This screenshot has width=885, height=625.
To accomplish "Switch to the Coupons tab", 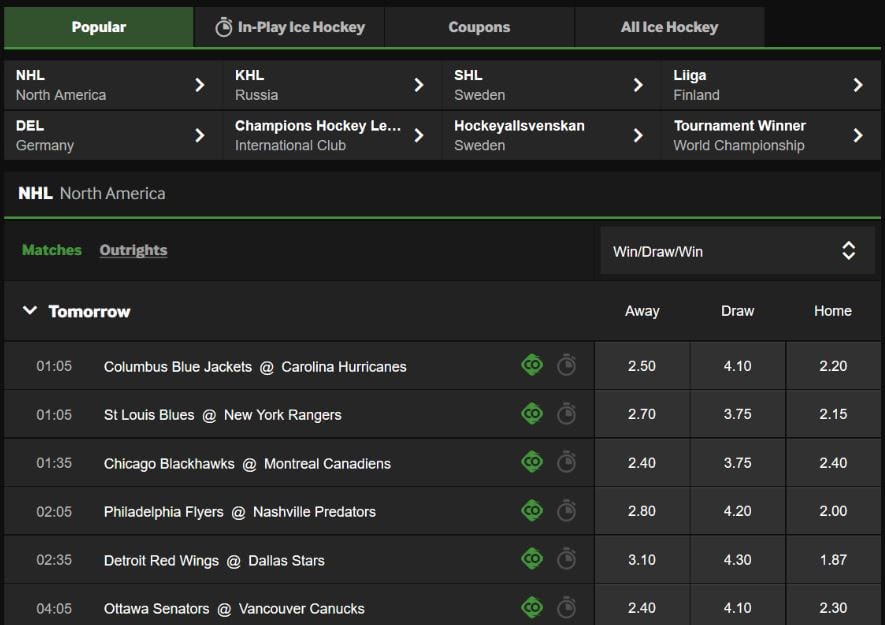I will (479, 27).
